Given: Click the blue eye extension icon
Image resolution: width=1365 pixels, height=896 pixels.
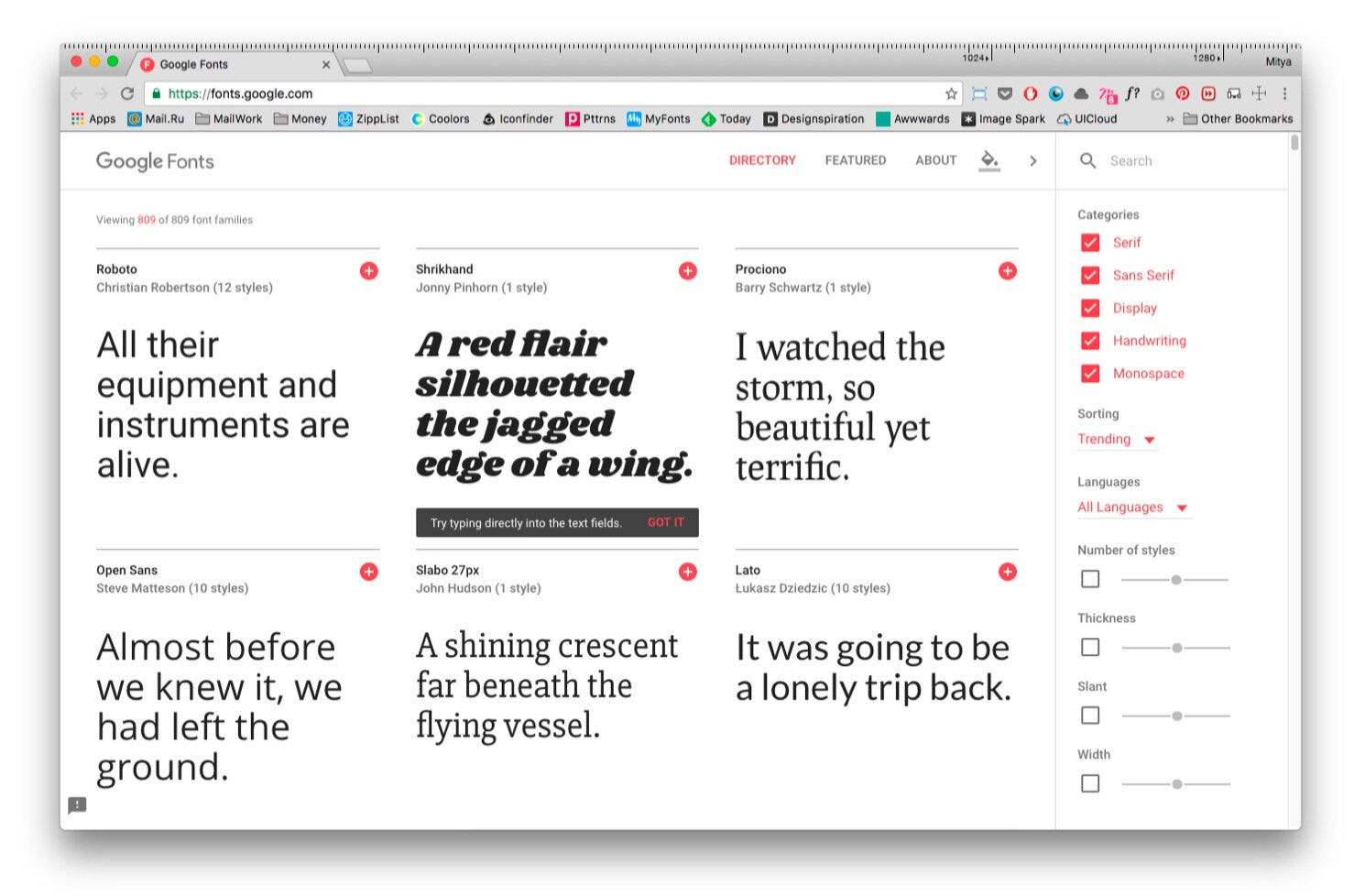Looking at the screenshot, I should pyautogui.click(x=1056, y=93).
